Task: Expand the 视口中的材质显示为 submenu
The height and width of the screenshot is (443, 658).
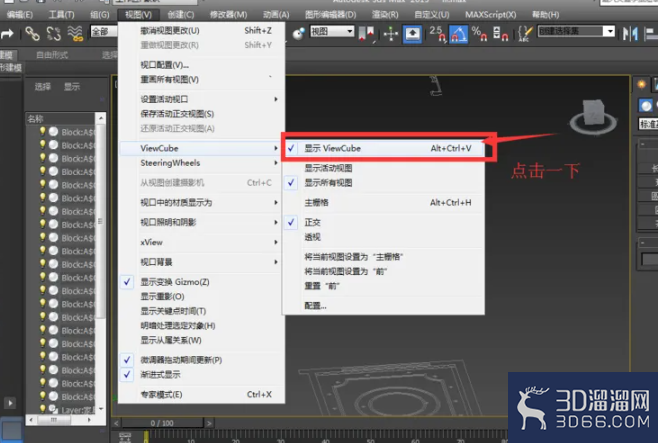Action: click(x=201, y=203)
